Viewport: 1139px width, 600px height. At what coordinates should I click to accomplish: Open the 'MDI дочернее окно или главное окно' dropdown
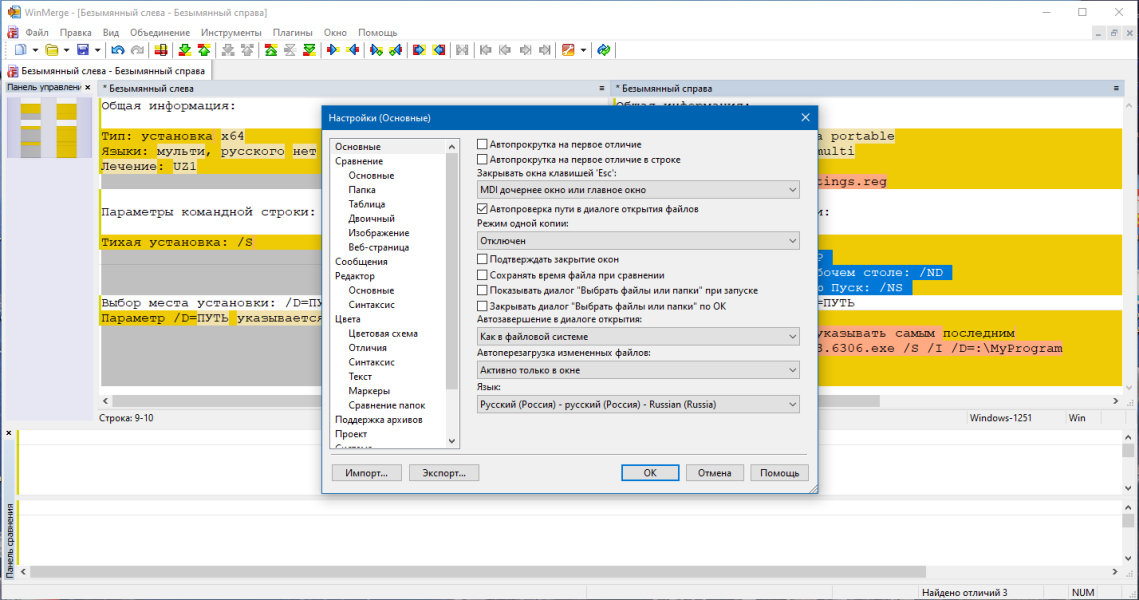[x=638, y=190]
